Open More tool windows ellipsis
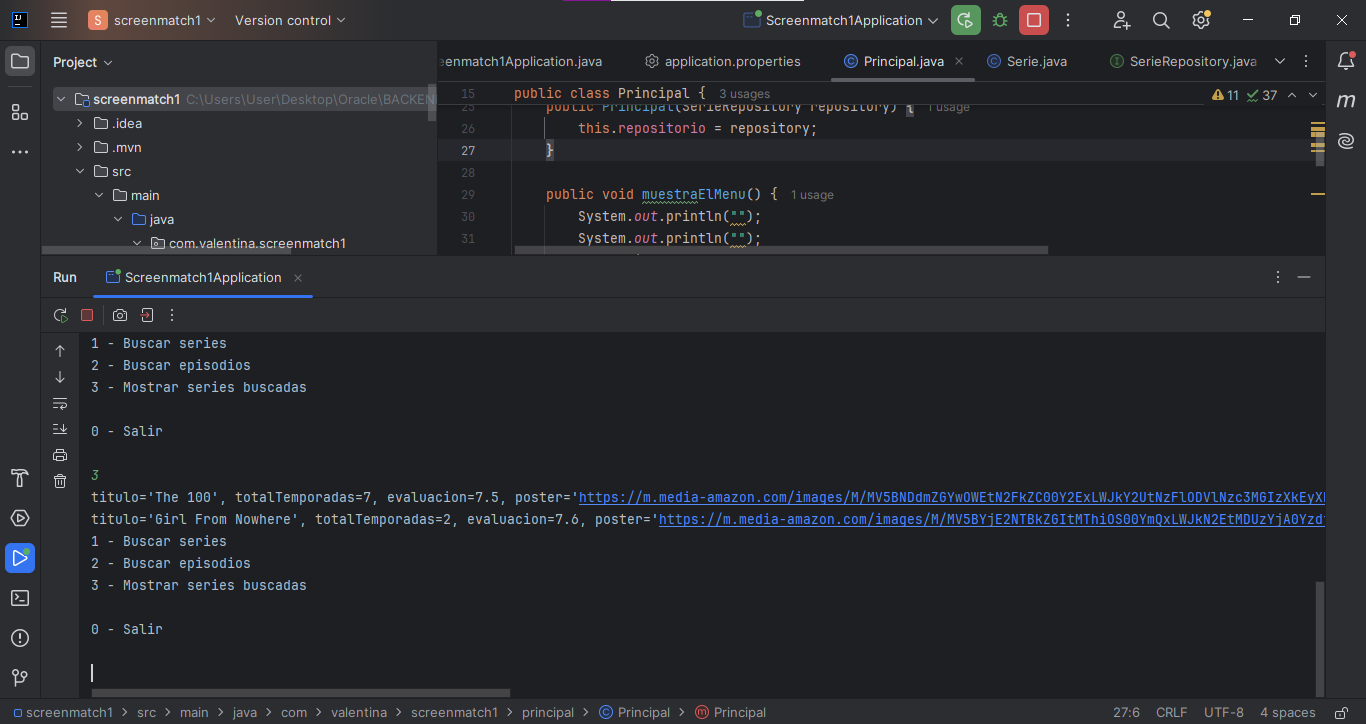 pos(20,152)
